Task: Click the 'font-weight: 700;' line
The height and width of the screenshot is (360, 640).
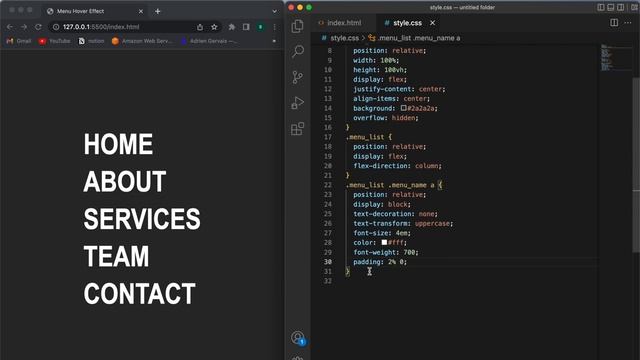Action: click(x=386, y=252)
